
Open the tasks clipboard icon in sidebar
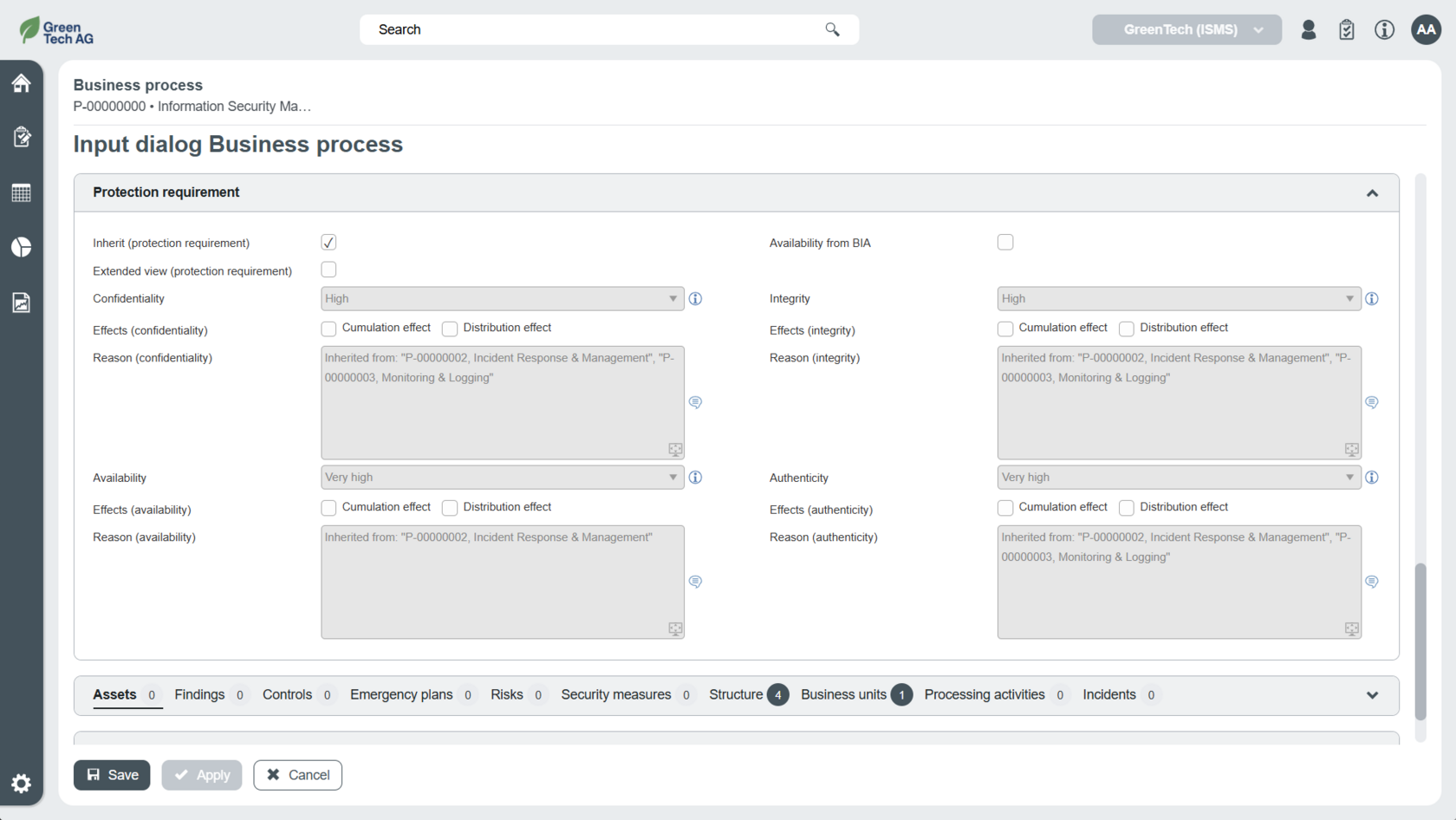22,137
